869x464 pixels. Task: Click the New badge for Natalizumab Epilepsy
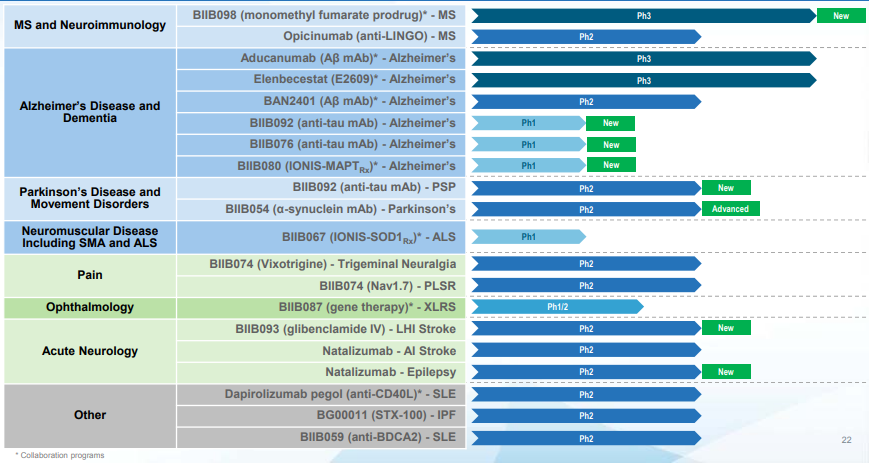coord(726,372)
